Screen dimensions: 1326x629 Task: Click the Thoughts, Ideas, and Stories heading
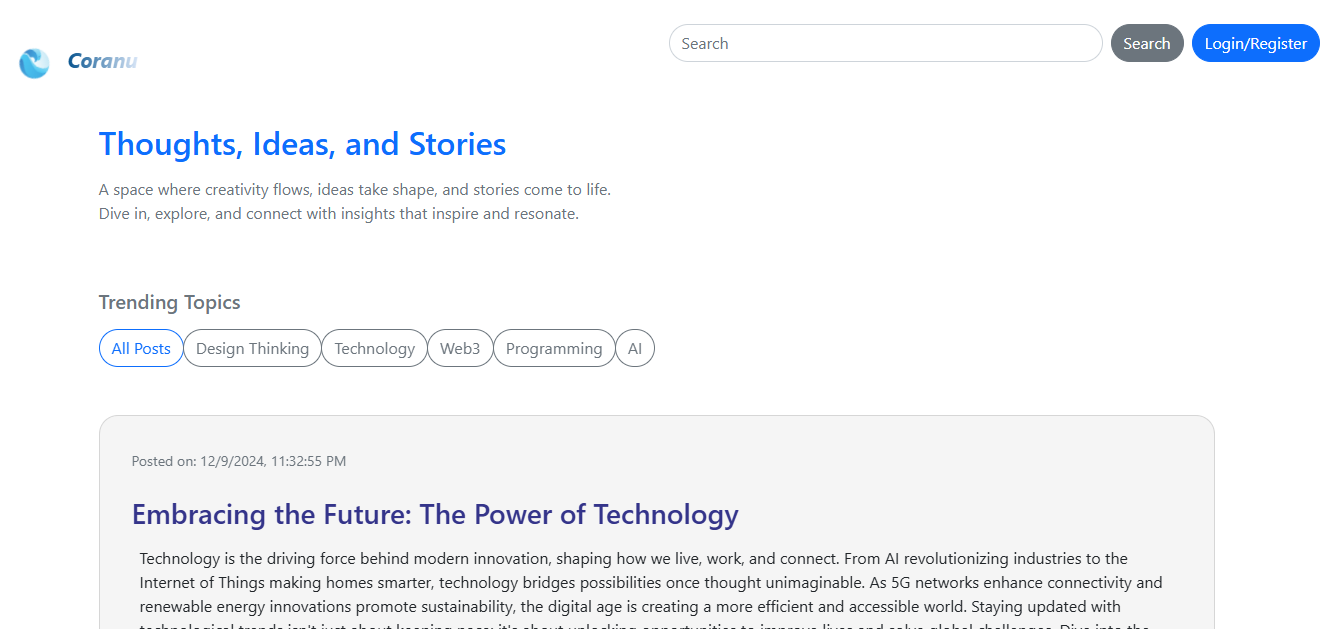(302, 144)
